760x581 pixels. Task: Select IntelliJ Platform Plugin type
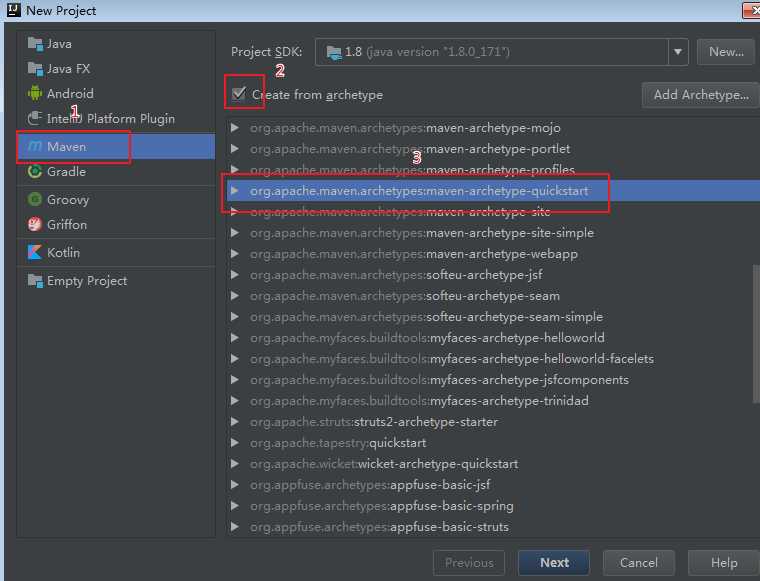click(x=116, y=118)
